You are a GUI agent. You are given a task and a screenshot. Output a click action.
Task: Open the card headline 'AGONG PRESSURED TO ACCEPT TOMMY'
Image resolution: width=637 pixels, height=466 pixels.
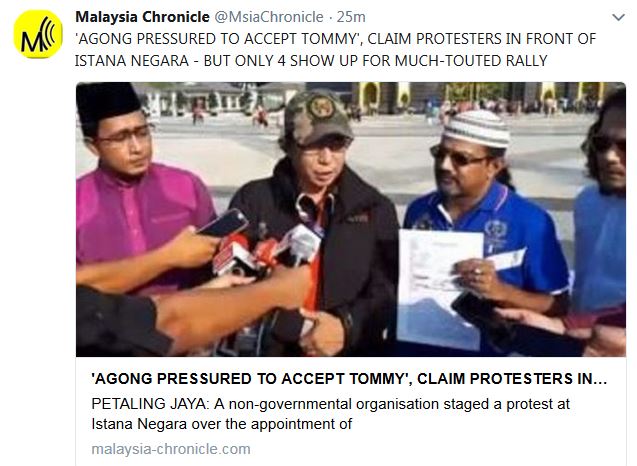tap(349, 379)
